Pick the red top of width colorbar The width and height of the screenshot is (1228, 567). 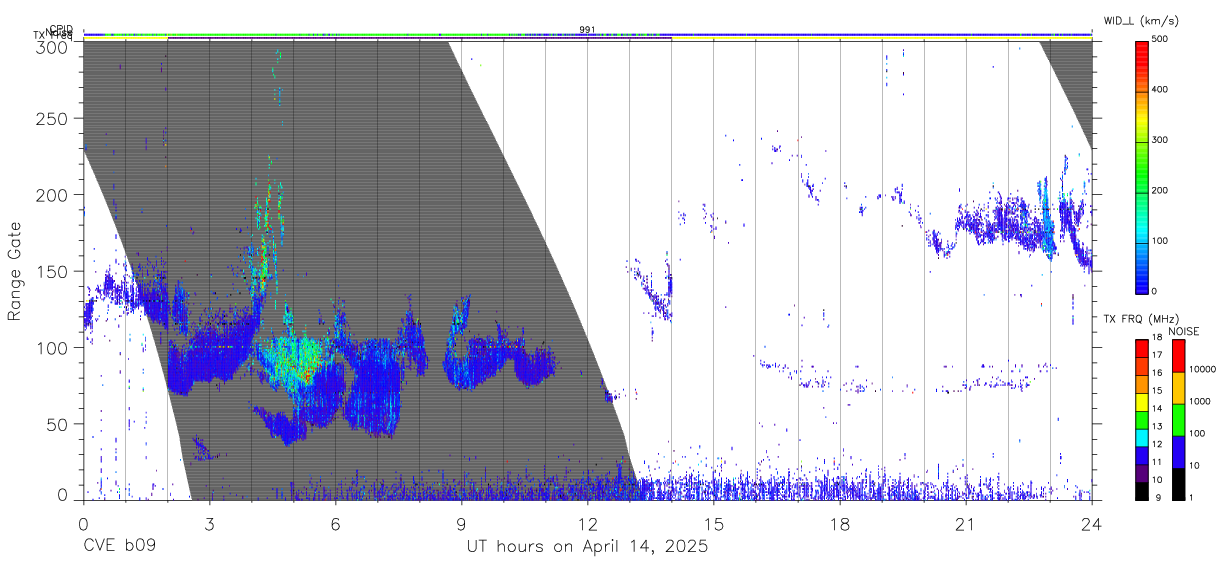click(x=1141, y=48)
